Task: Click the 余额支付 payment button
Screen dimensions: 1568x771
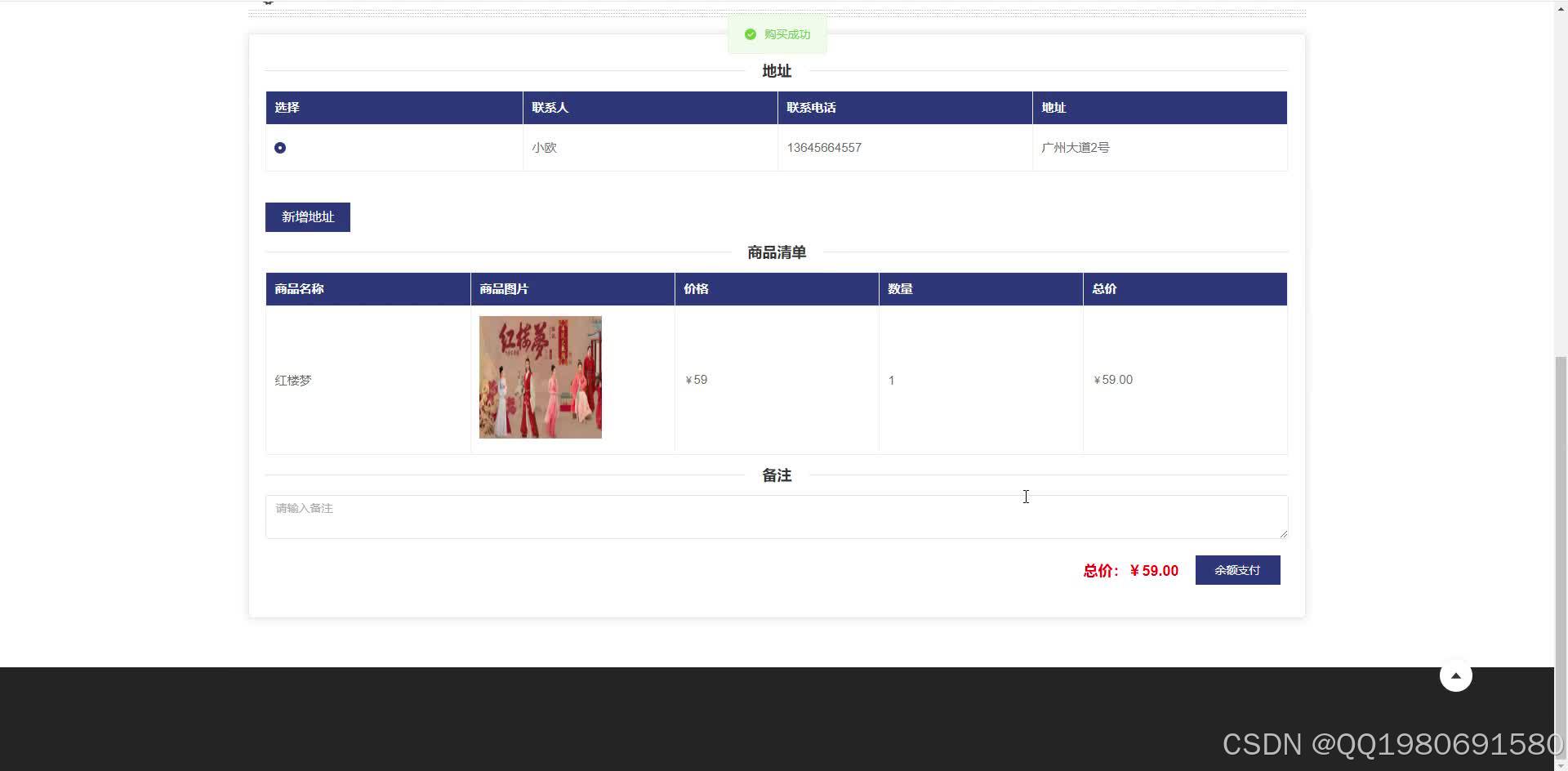Action: click(1237, 570)
